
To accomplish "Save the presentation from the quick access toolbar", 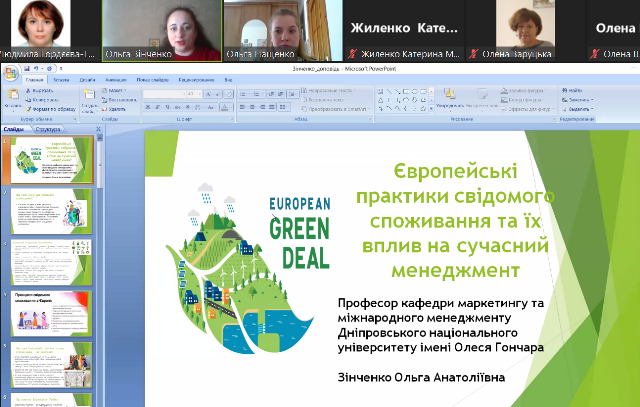I will tap(27, 69).
